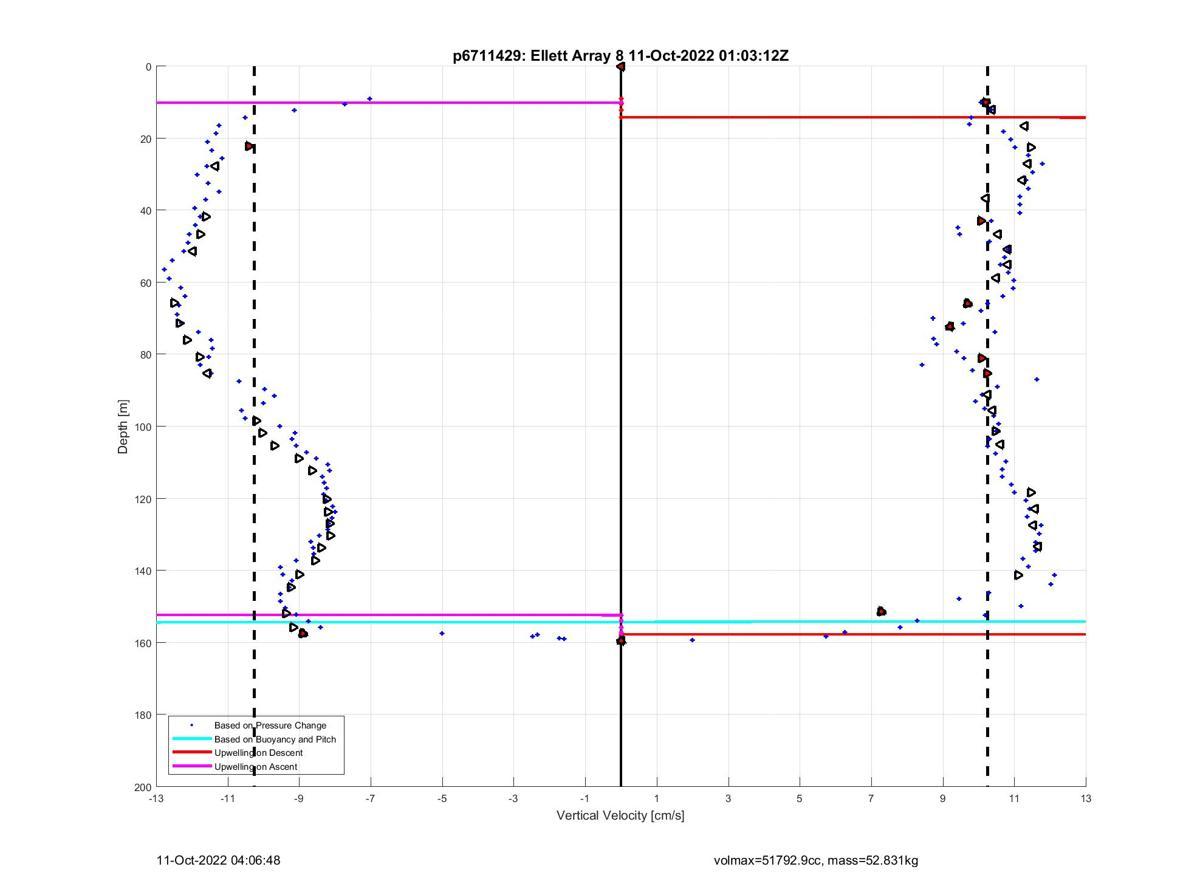The width and height of the screenshot is (1200, 885).
Task: Click y-axis tick label '80'
Action: tap(145, 355)
